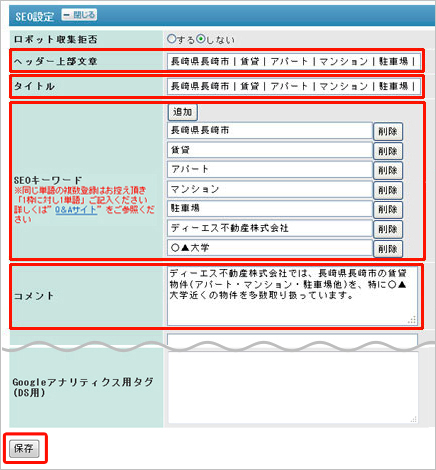Delete the 長崎県長崎市 keyword
The height and width of the screenshot is (470, 436).
[388, 131]
